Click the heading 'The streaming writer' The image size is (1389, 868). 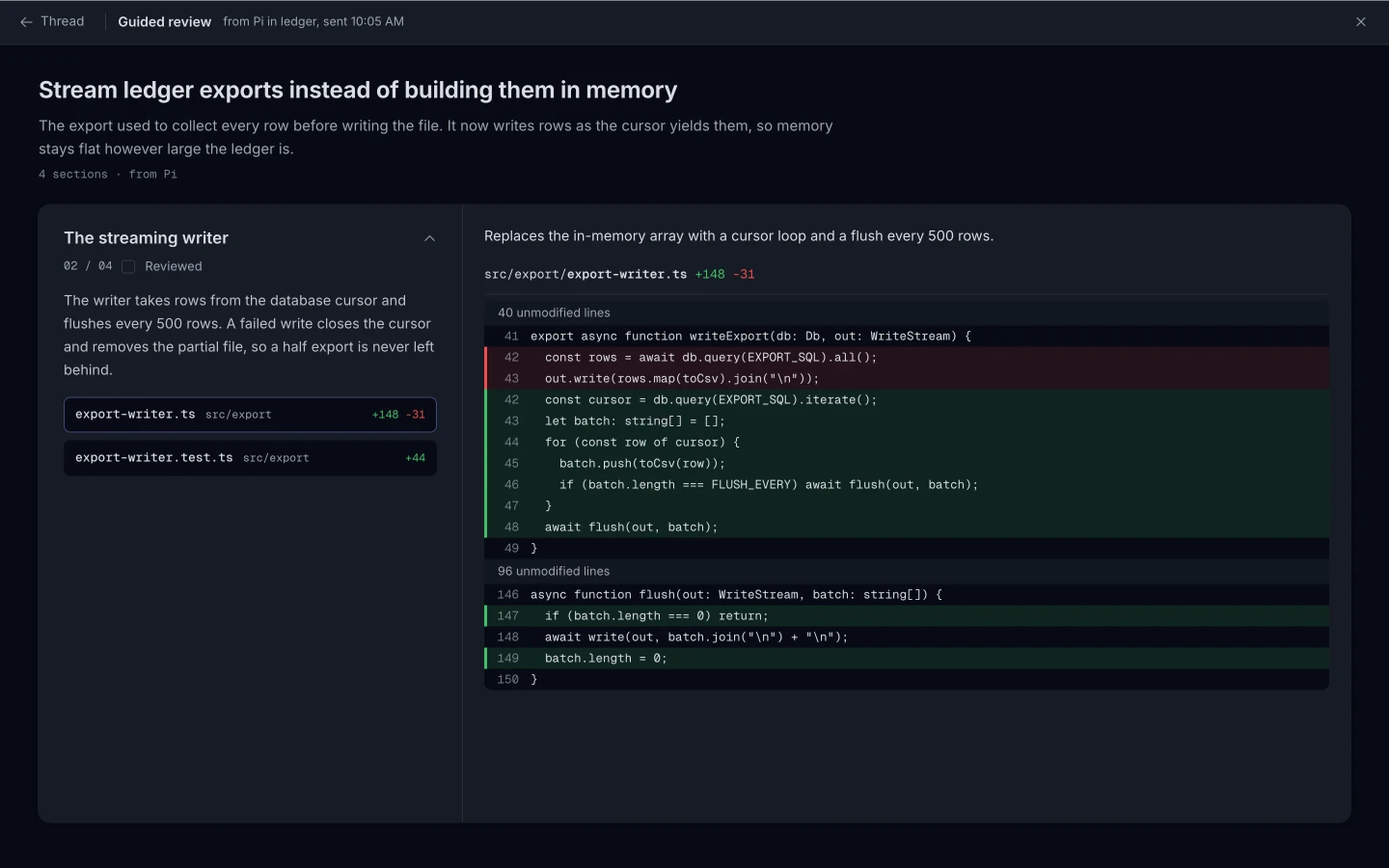146,238
